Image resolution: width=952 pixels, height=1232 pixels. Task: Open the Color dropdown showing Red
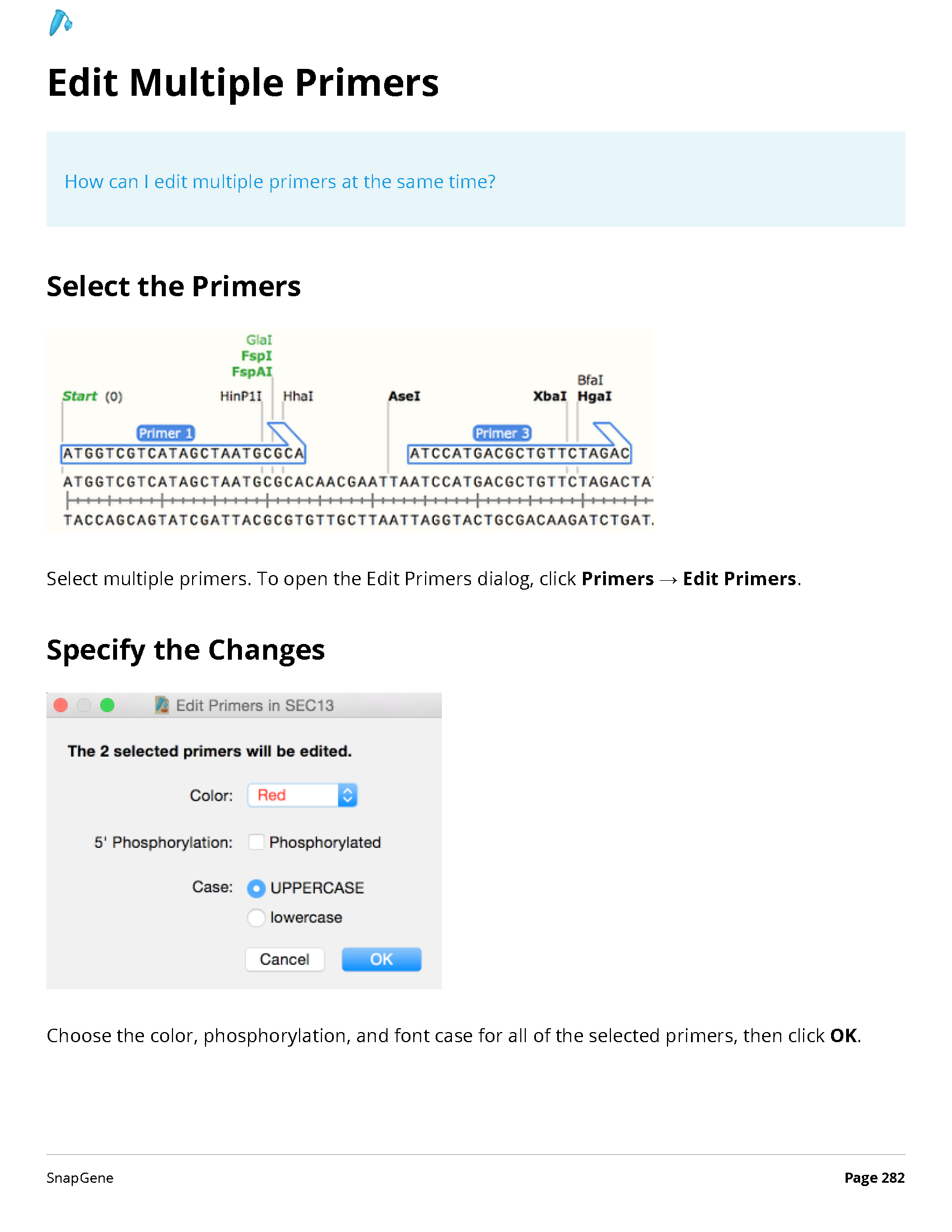(302, 795)
